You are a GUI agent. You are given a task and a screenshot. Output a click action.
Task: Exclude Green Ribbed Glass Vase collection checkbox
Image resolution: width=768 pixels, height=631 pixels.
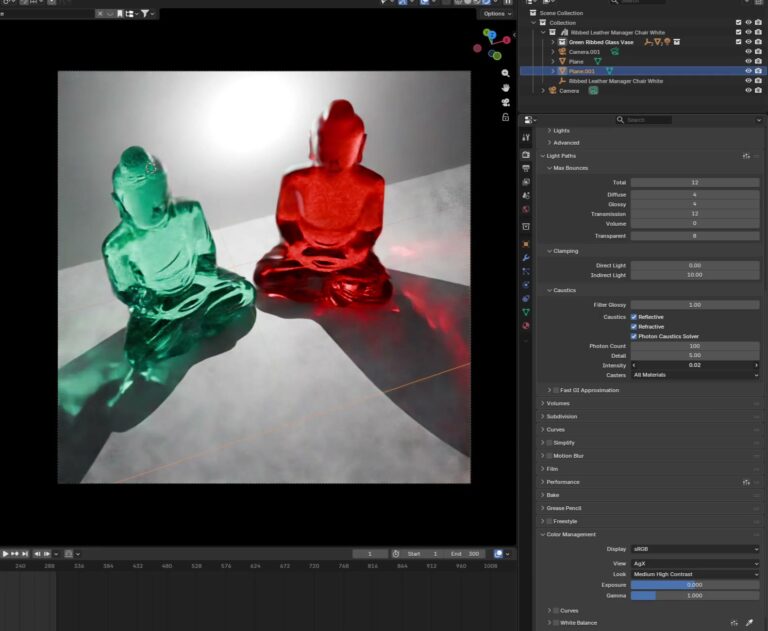[739, 42]
